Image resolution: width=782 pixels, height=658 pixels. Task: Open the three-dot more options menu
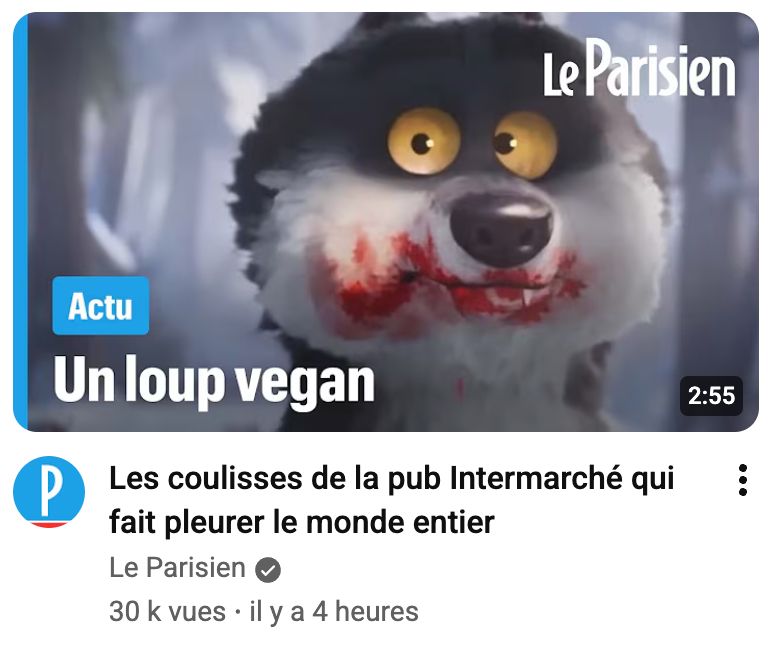742,479
